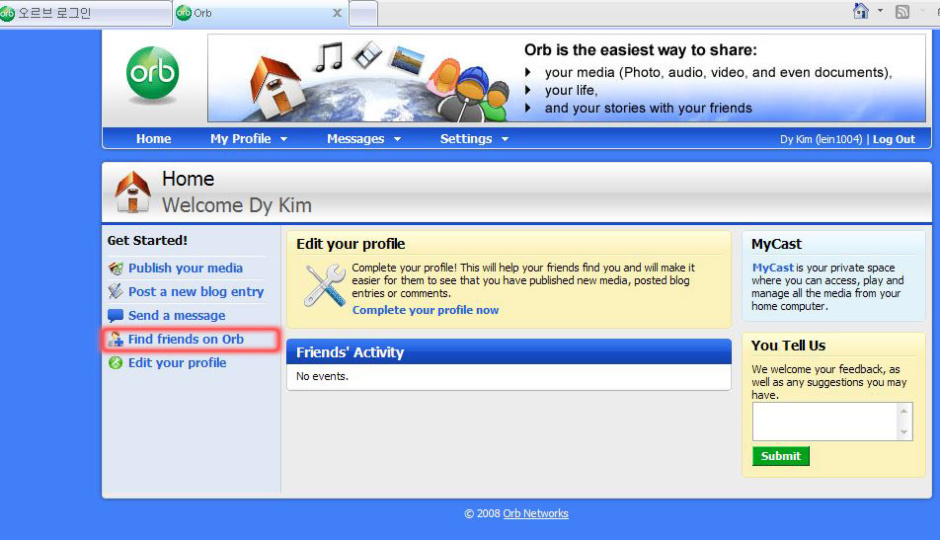Image resolution: width=940 pixels, height=540 pixels.
Task: Open the MyCast link
Action: (773, 267)
